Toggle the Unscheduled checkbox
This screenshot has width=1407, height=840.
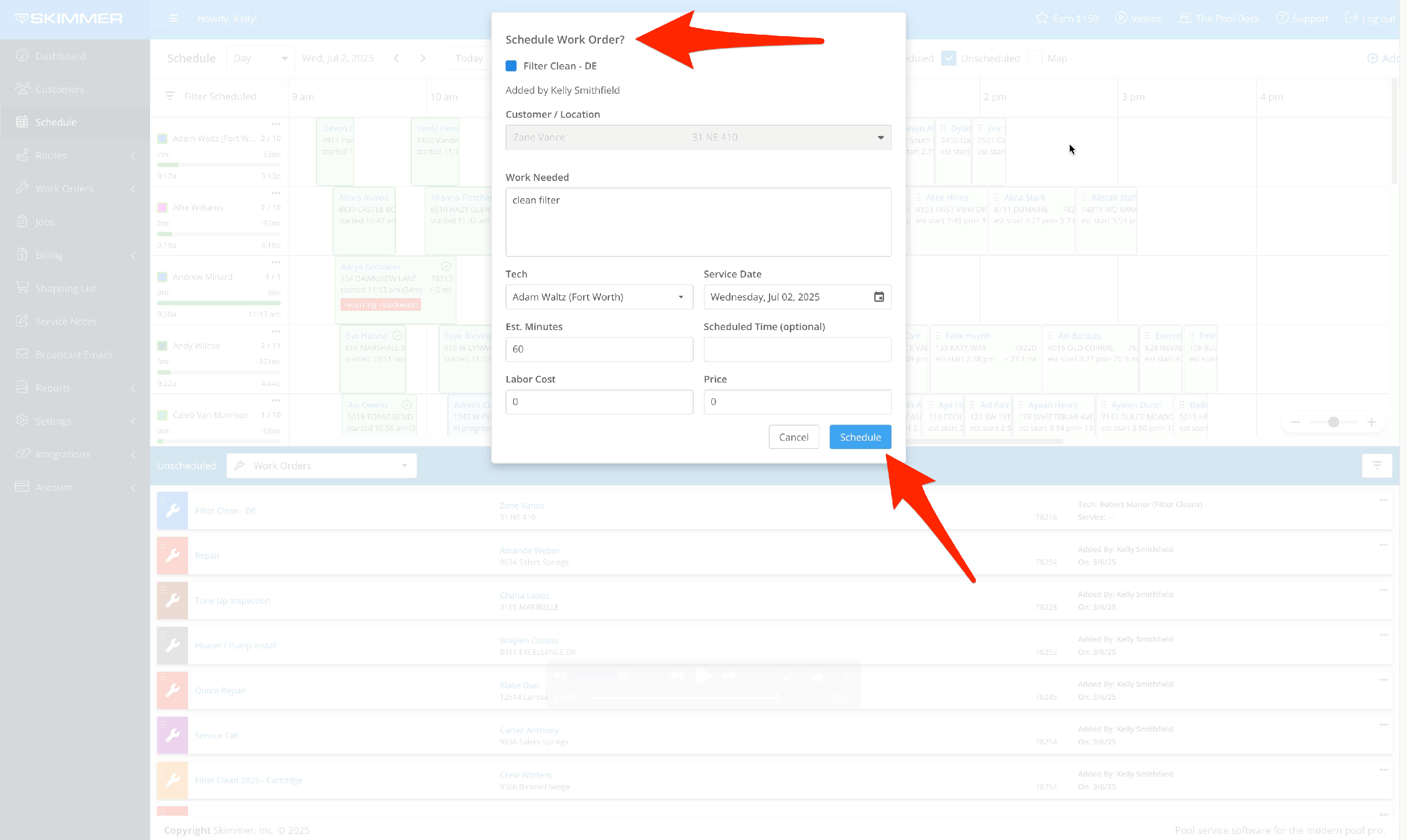(949, 58)
